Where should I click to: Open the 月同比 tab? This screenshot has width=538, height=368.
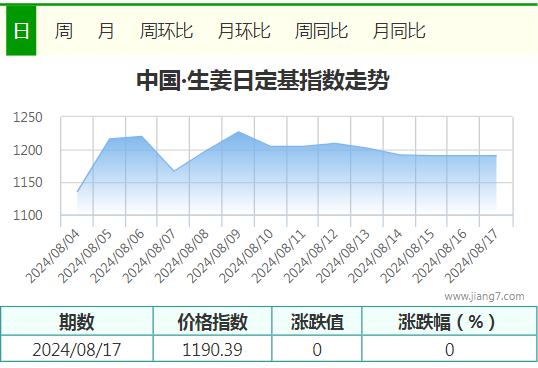coord(399,31)
